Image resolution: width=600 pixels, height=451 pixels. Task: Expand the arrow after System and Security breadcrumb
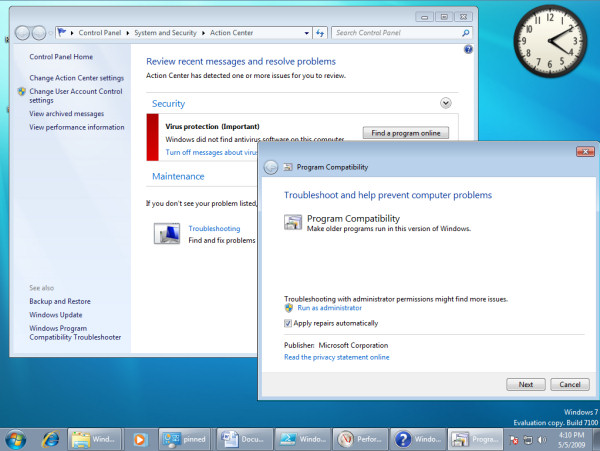pos(203,33)
